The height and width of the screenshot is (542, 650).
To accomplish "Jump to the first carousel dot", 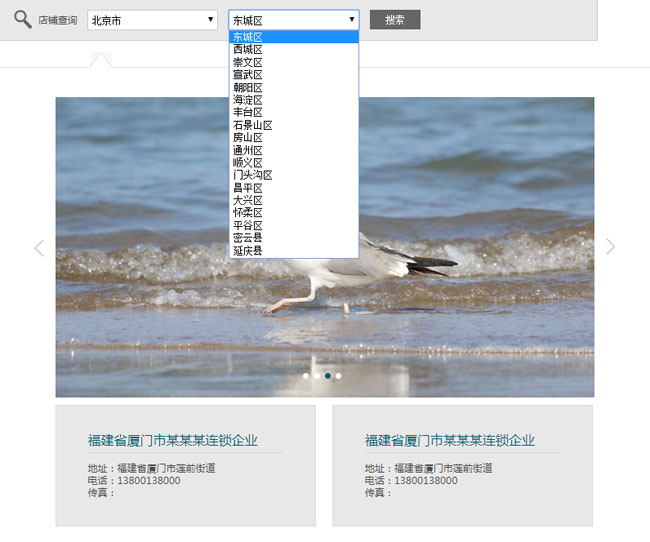I will tap(306, 376).
